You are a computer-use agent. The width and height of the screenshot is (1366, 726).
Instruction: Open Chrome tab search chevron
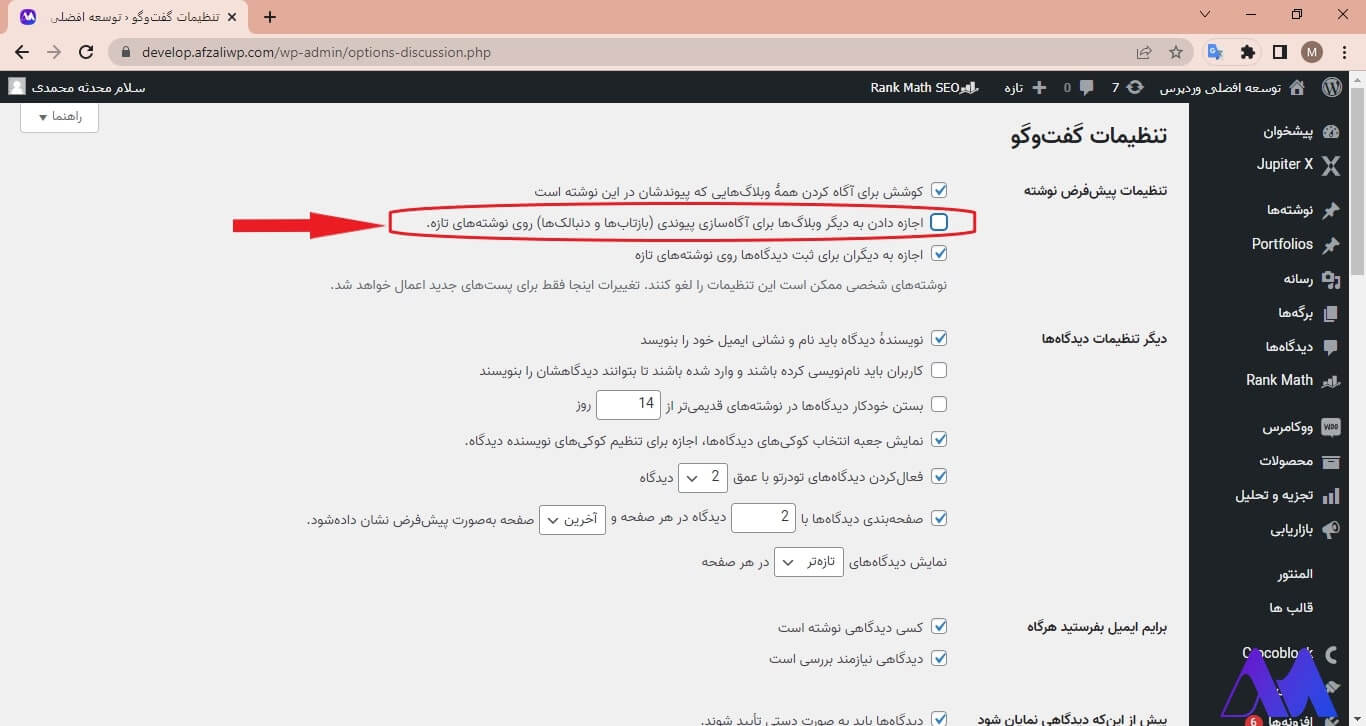(1205, 15)
